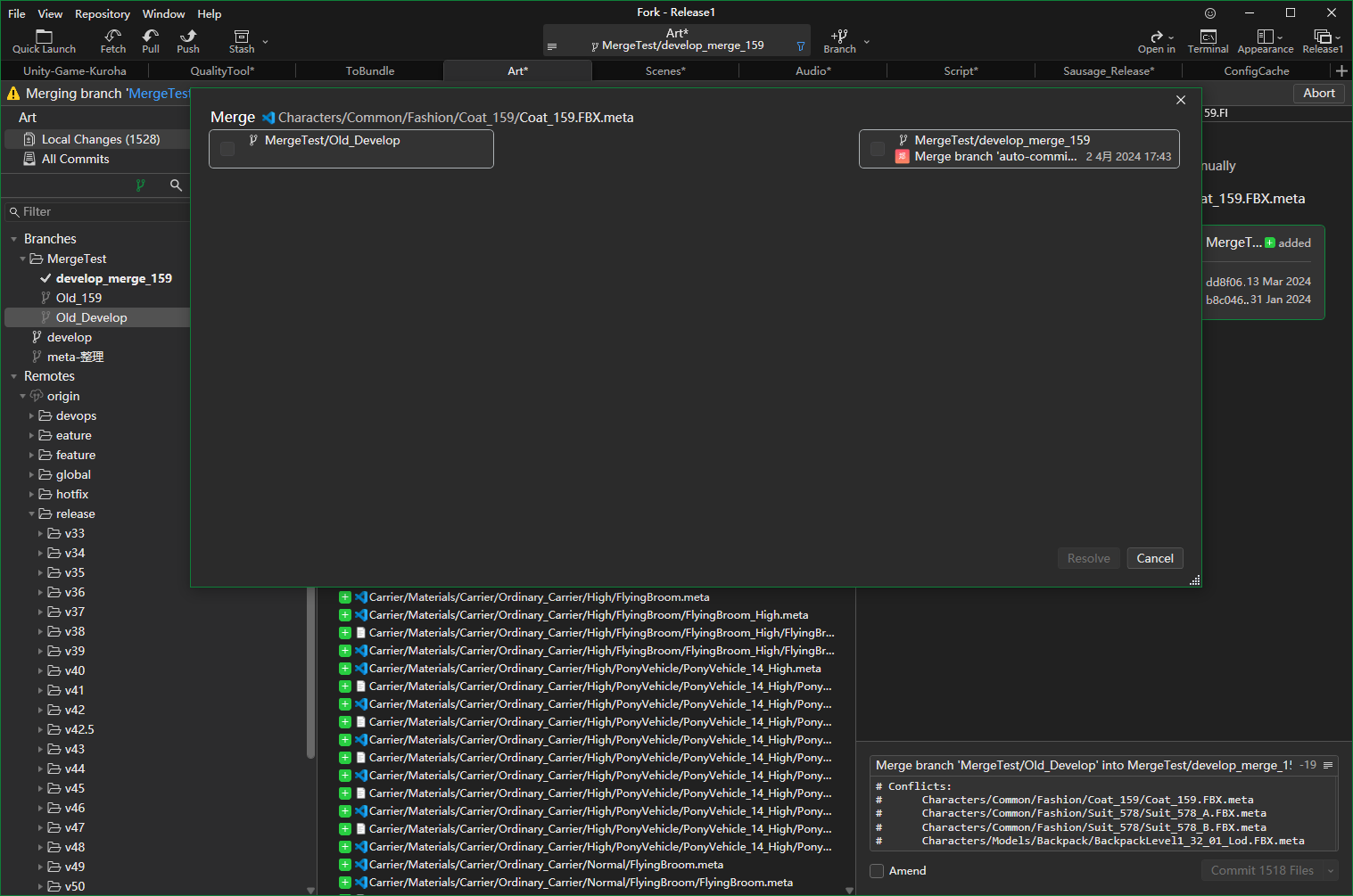Open Quick Launch
This screenshot has width=1353, height=896.
[44, 40]
